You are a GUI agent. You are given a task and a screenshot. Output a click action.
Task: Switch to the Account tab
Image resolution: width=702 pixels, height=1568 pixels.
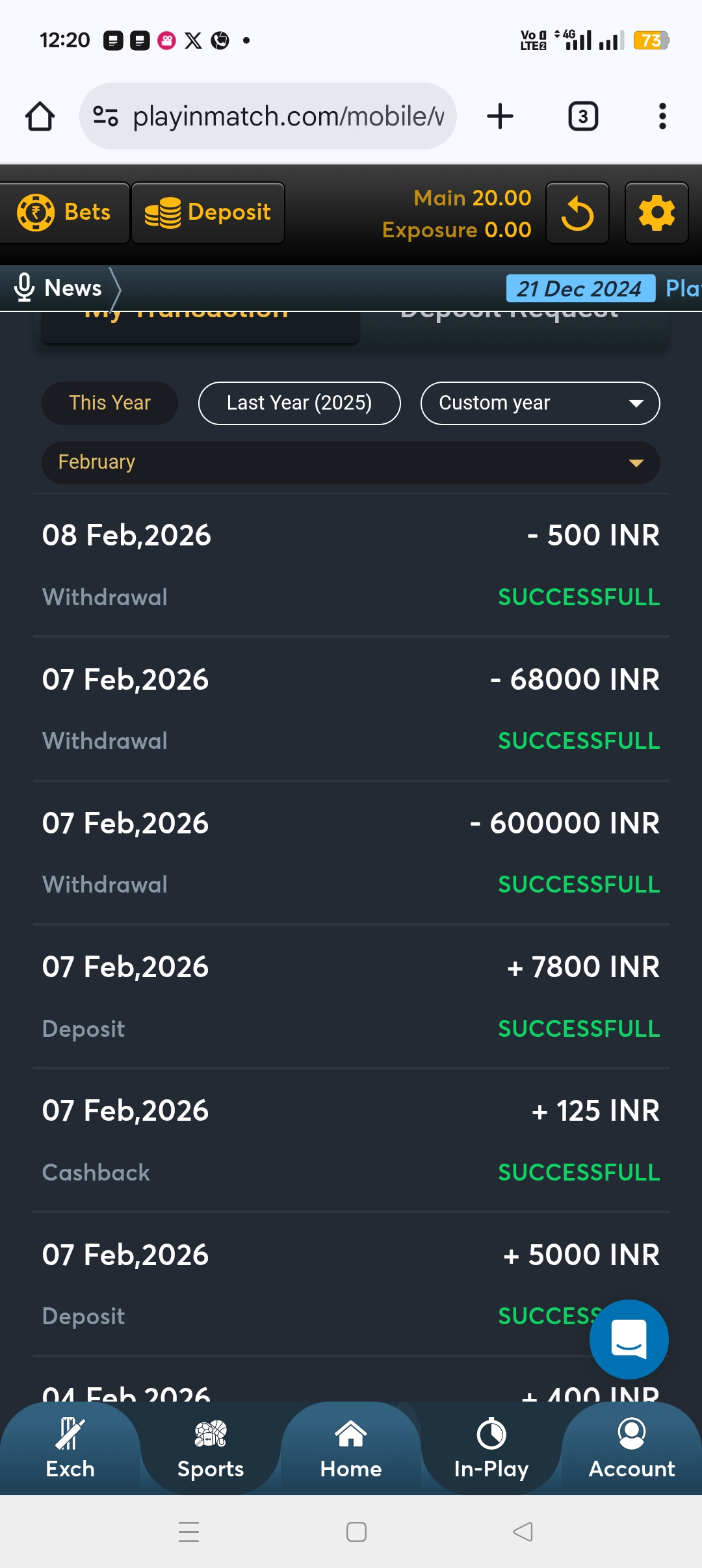[x=631, y=1450]
